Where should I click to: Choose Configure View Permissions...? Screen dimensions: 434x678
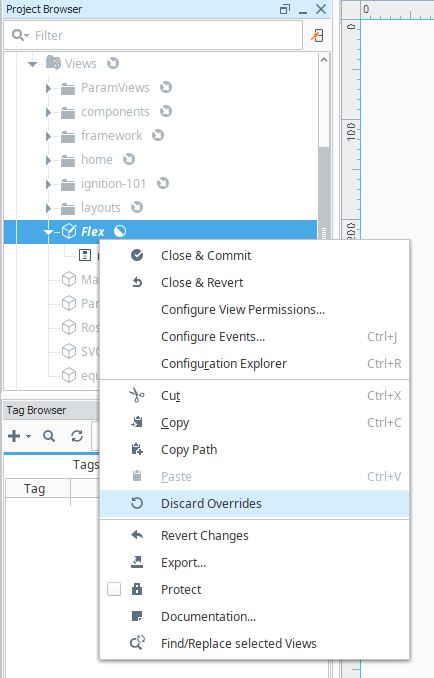243,310
